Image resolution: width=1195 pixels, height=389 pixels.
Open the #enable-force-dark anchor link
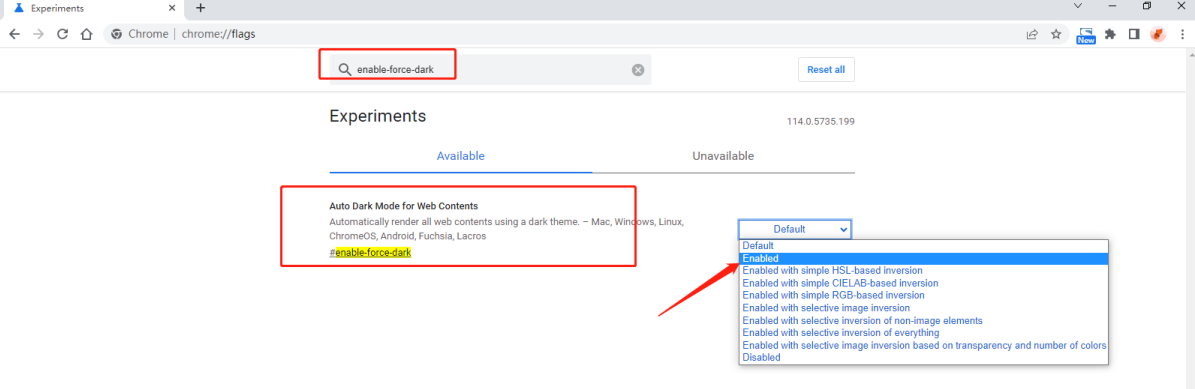click(x=370, y=252)
